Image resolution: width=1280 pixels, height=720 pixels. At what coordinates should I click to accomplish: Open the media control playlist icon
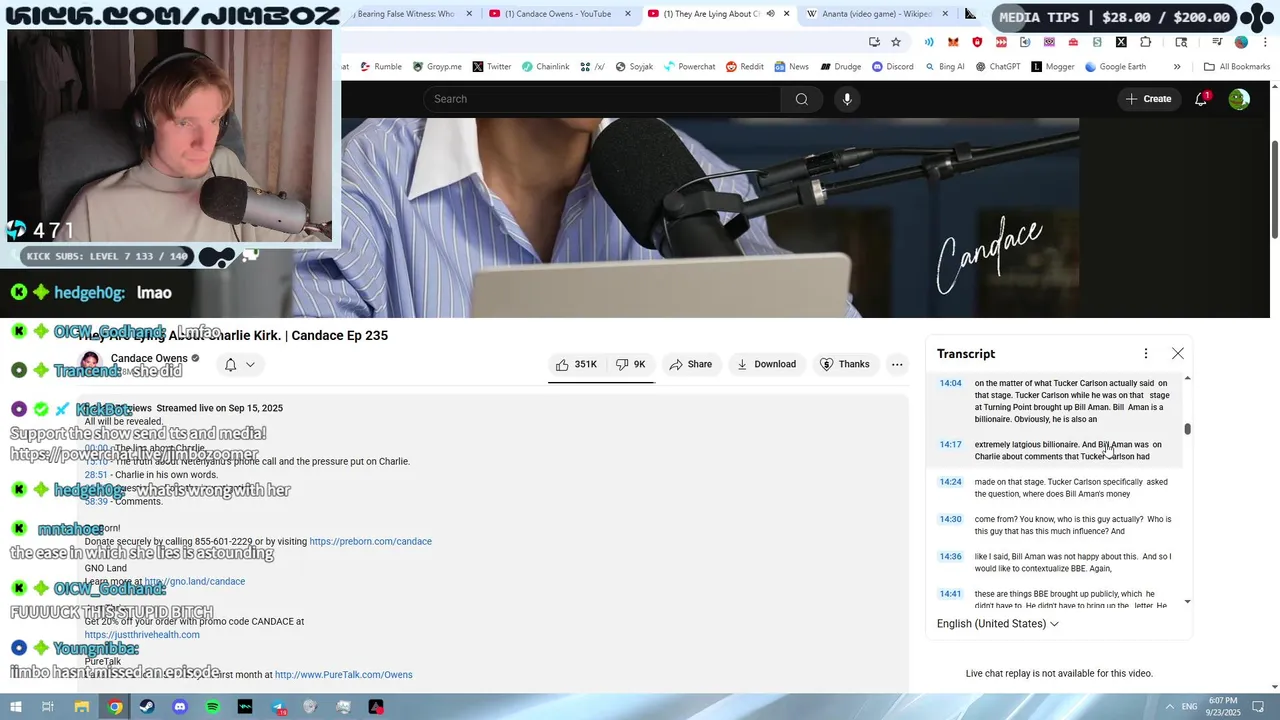tap(1217, 42)
